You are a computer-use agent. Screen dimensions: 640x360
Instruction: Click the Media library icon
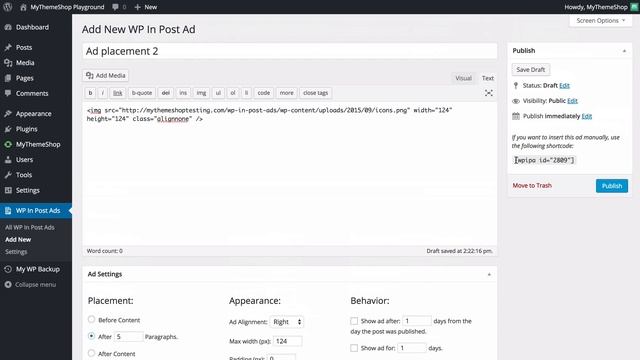pyautogui.click(x=8, y=62)
